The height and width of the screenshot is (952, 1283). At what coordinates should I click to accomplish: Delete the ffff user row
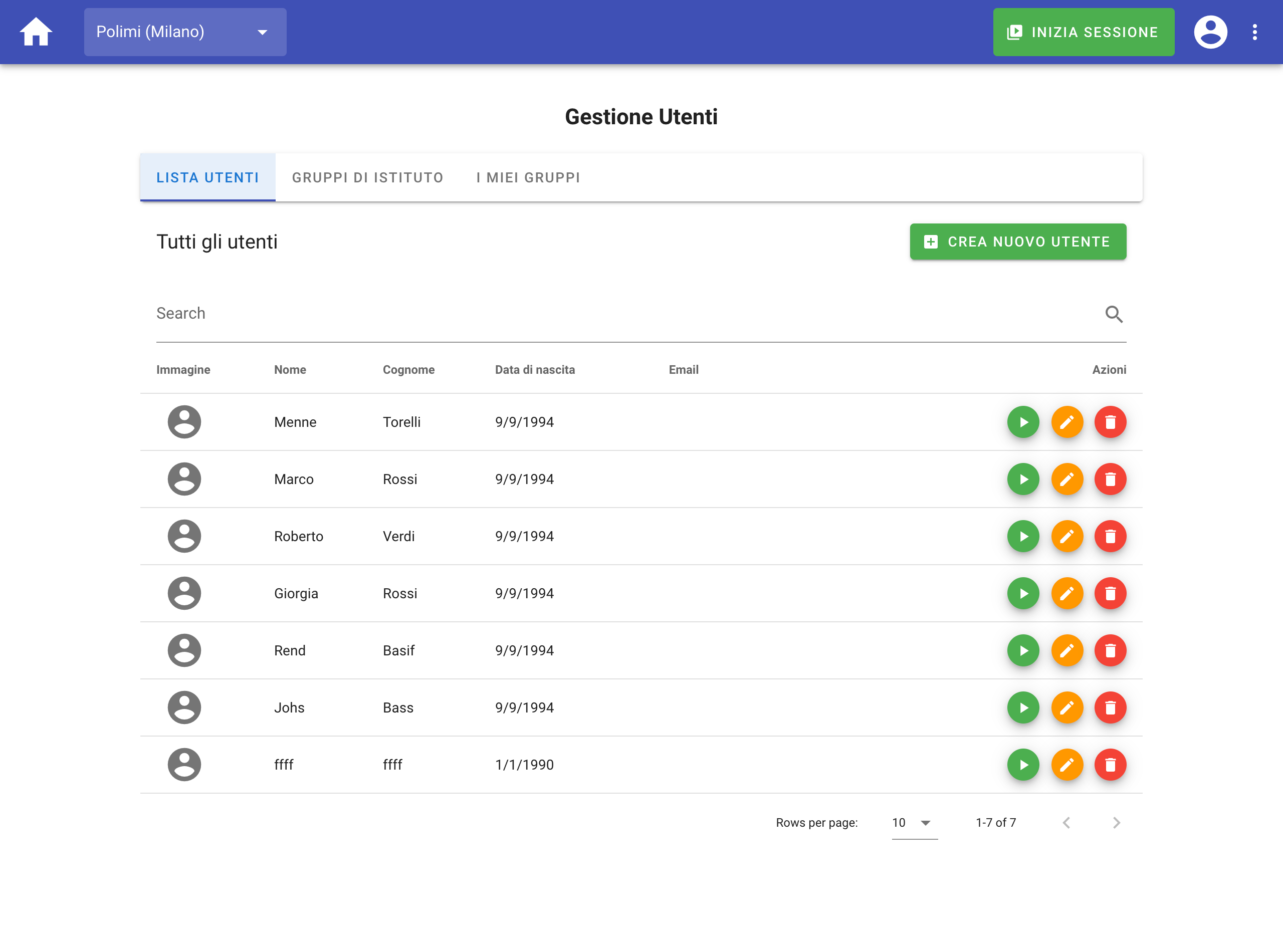[1110, 764]
